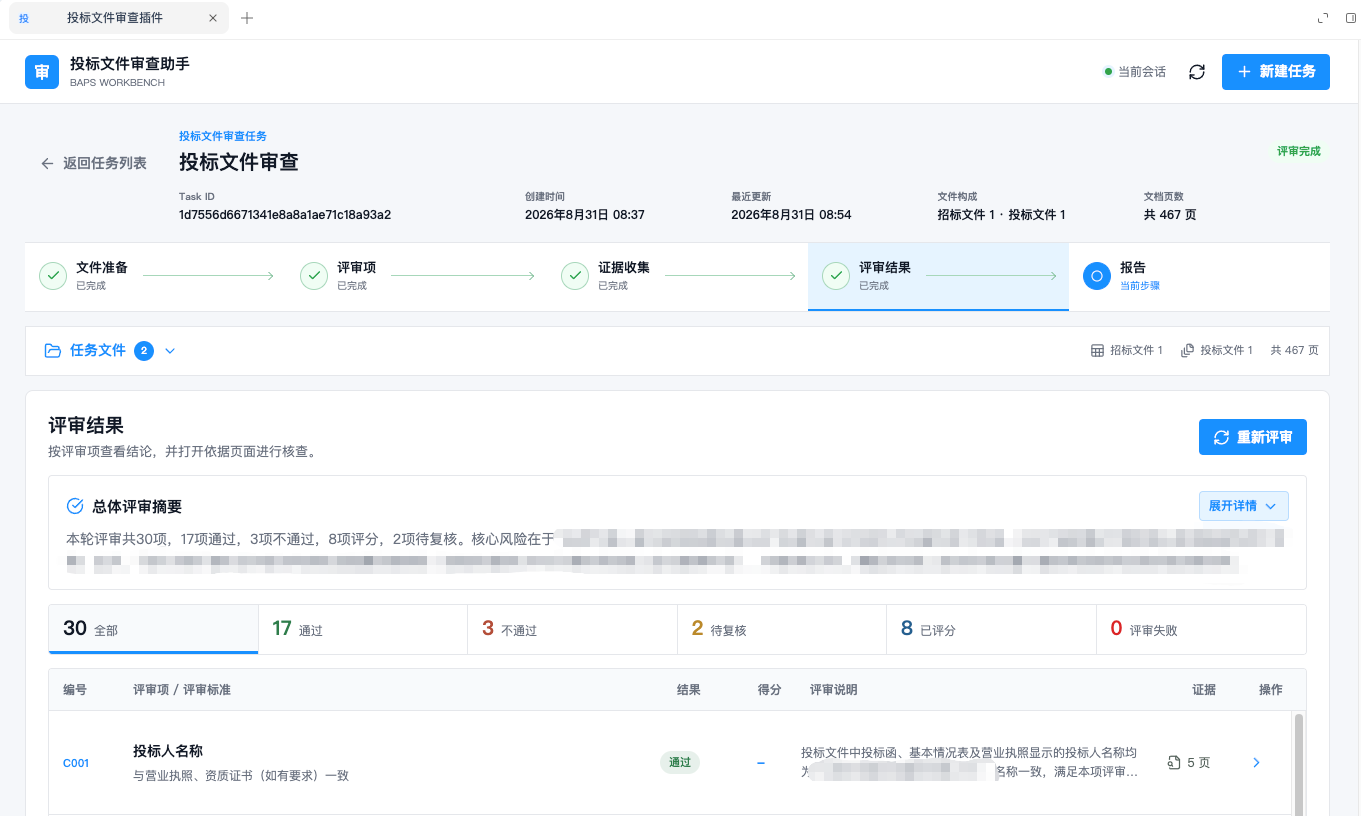This screenshot has width=1361, height=816.
Task: Click the 证据收集 checkmark circle icon
Action: coord(575,276)
